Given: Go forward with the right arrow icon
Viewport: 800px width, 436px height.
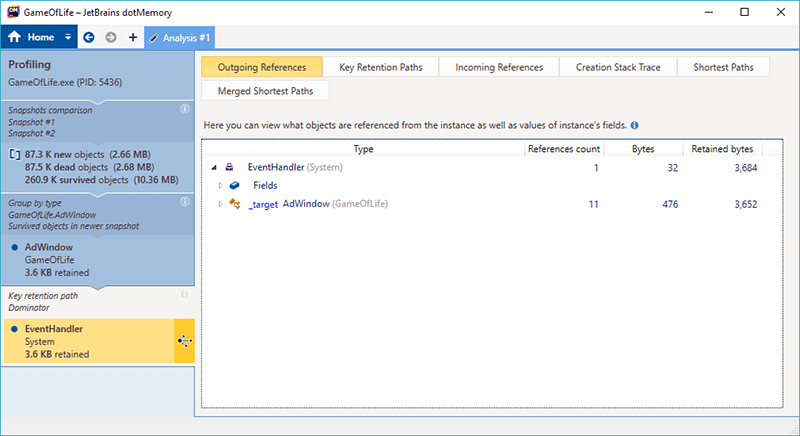Looking at the screenshot, I should click(111, 37).
